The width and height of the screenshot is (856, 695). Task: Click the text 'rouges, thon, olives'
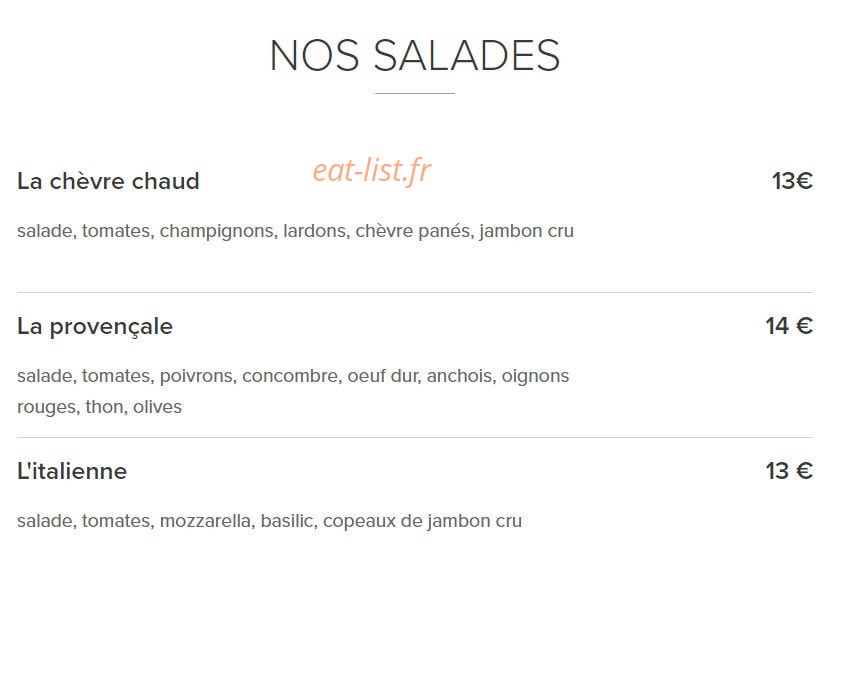pos(99,407)
